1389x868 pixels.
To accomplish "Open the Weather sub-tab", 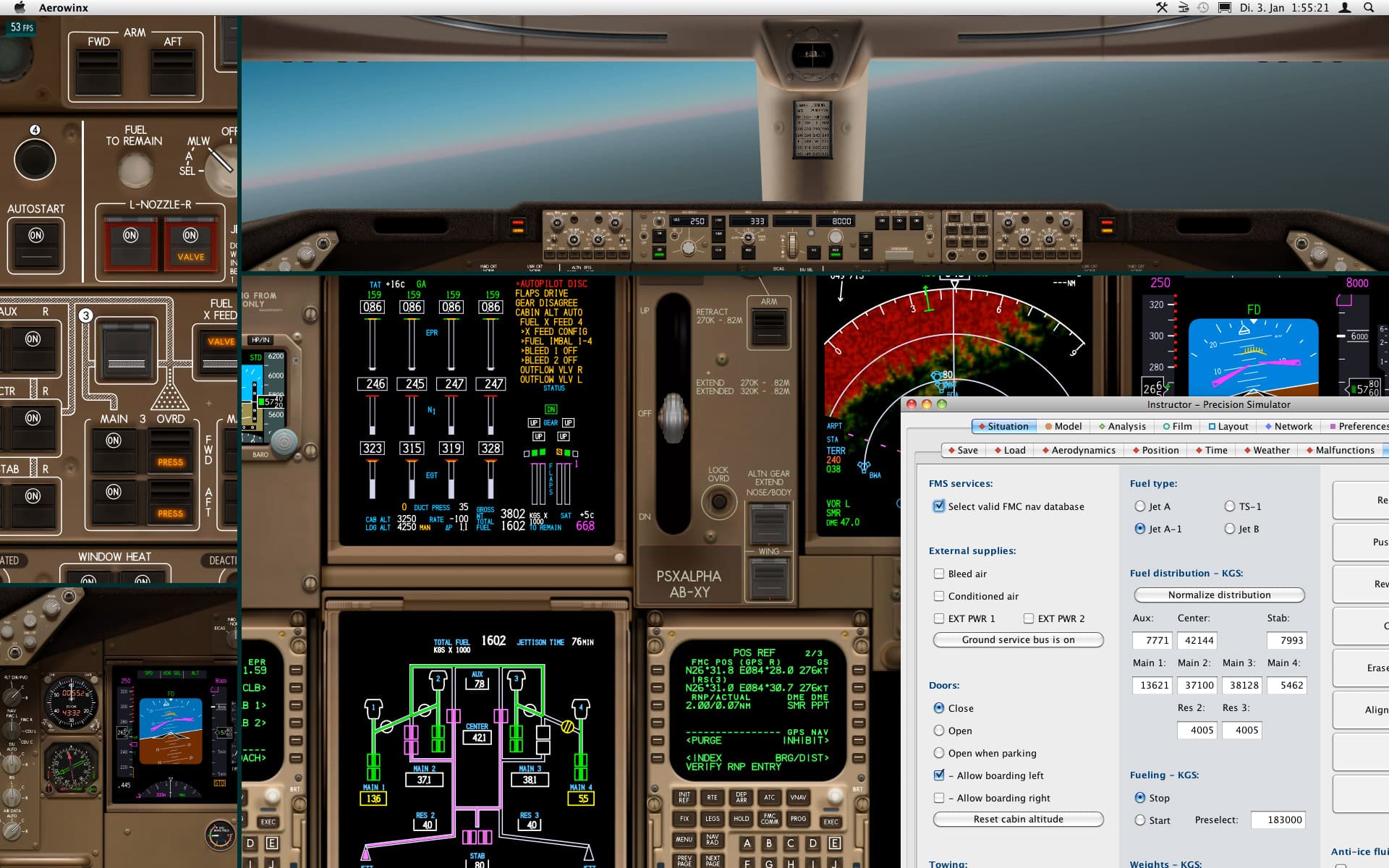I will point(1266,450).
